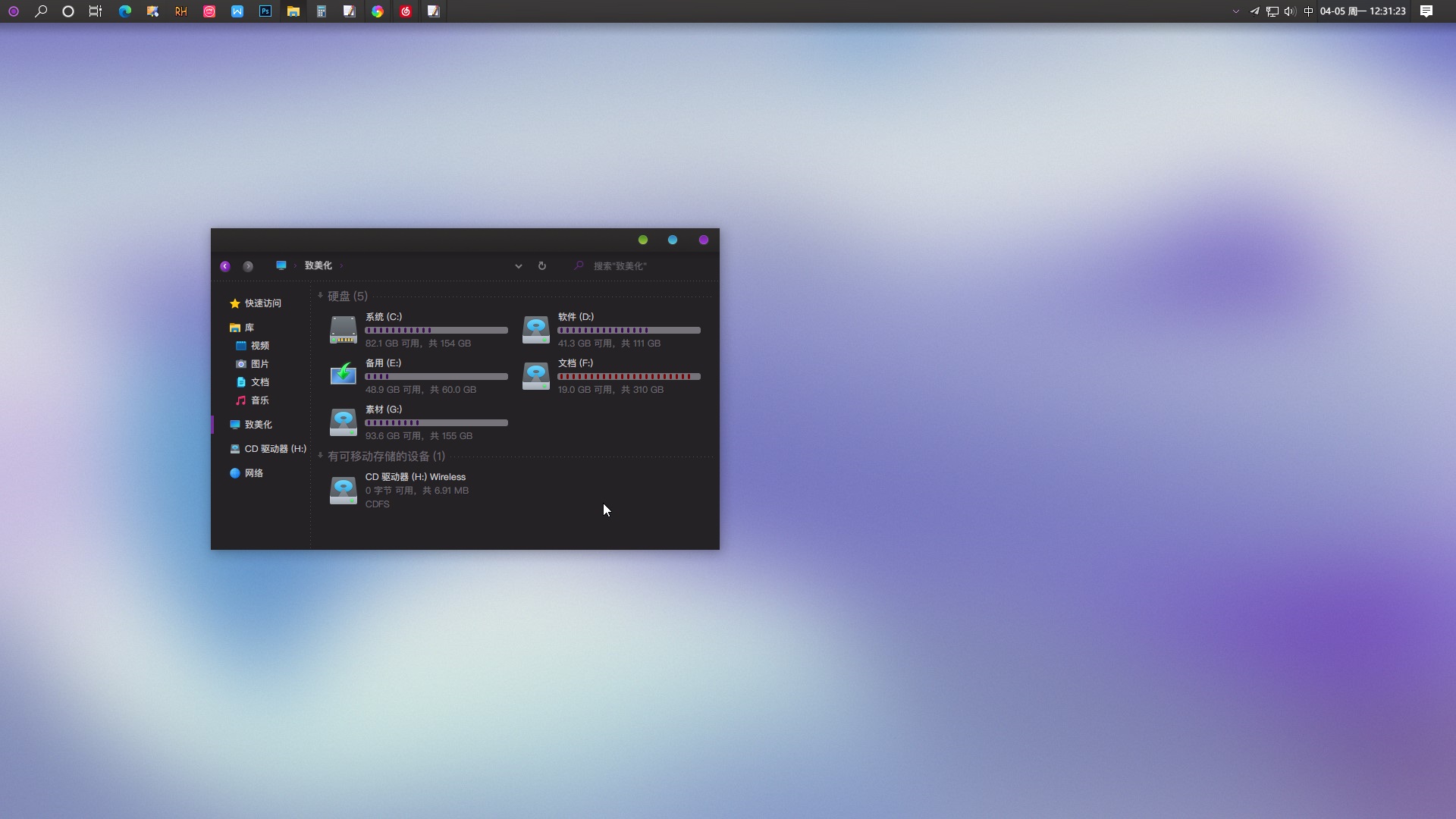The height and width of the screenshot is (819, 1456).
Task: Open the notification center icon
Action: pos(1426,11)
